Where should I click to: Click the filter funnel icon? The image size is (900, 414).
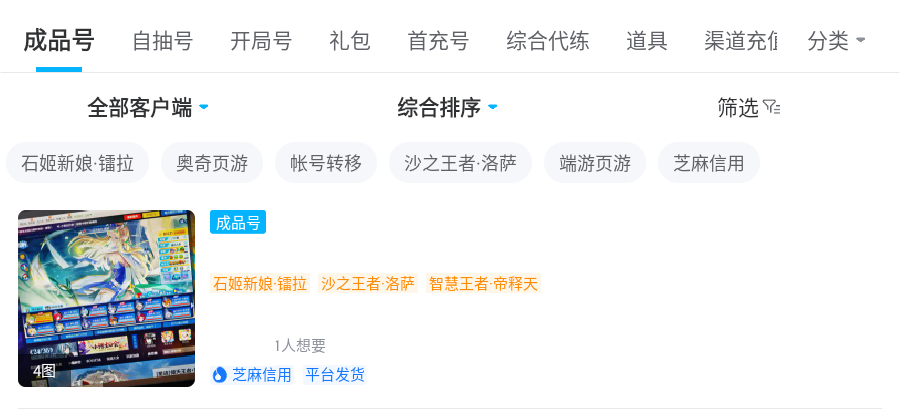[x=771, y=107]
